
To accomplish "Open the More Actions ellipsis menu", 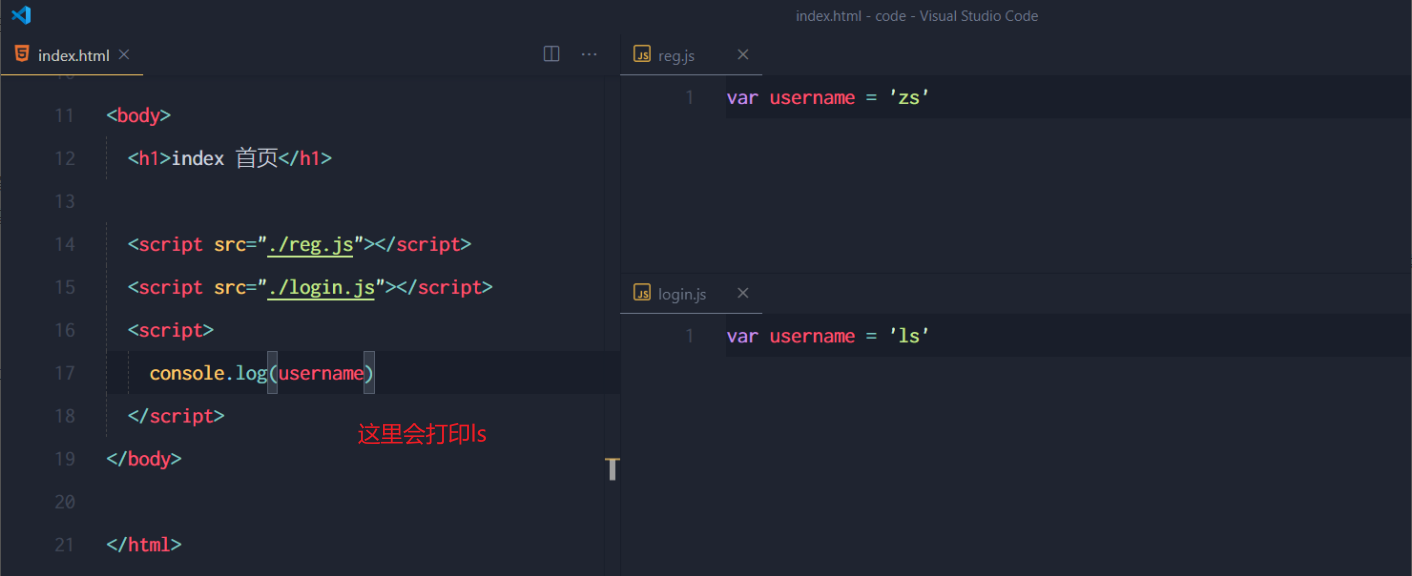I will (x=589, y=54).
